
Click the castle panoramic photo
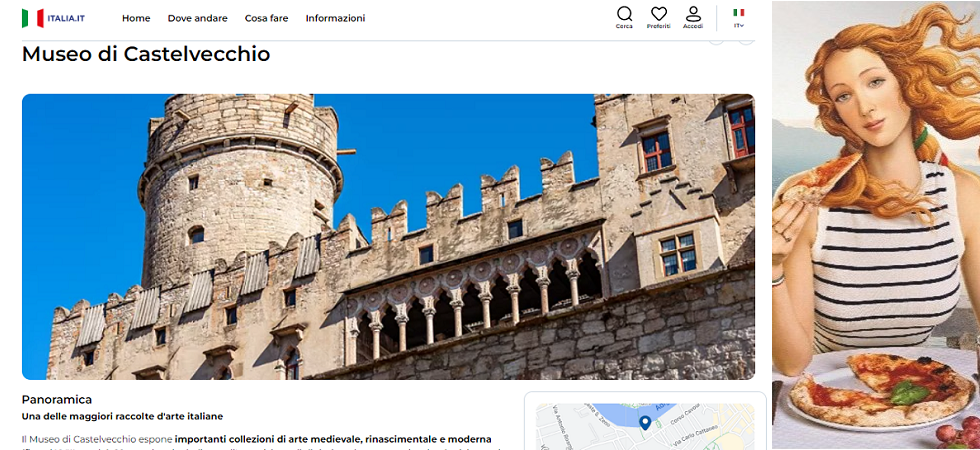pyautogui.click(x=388, y=236)
